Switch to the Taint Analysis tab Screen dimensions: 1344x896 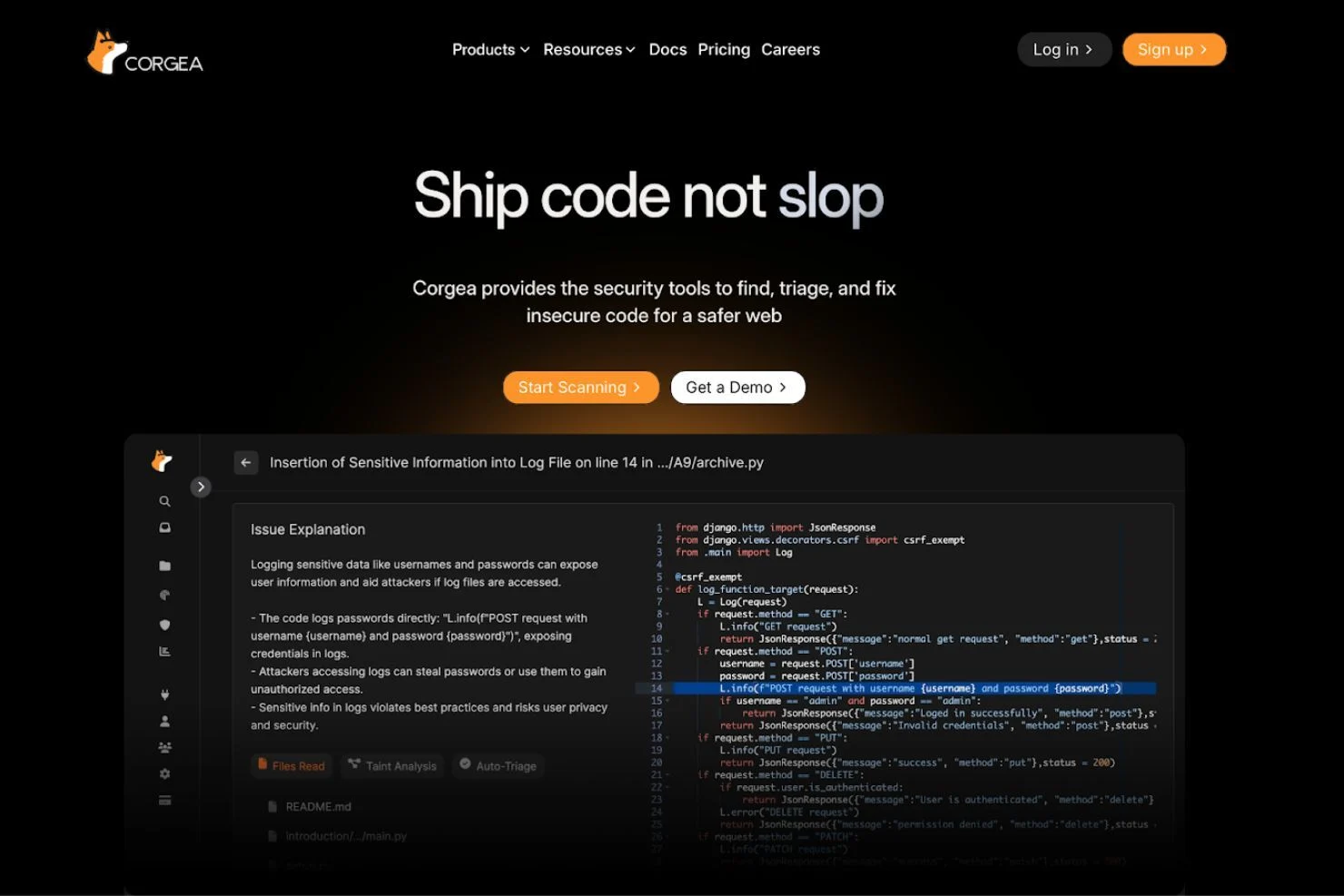pos(392,765)
